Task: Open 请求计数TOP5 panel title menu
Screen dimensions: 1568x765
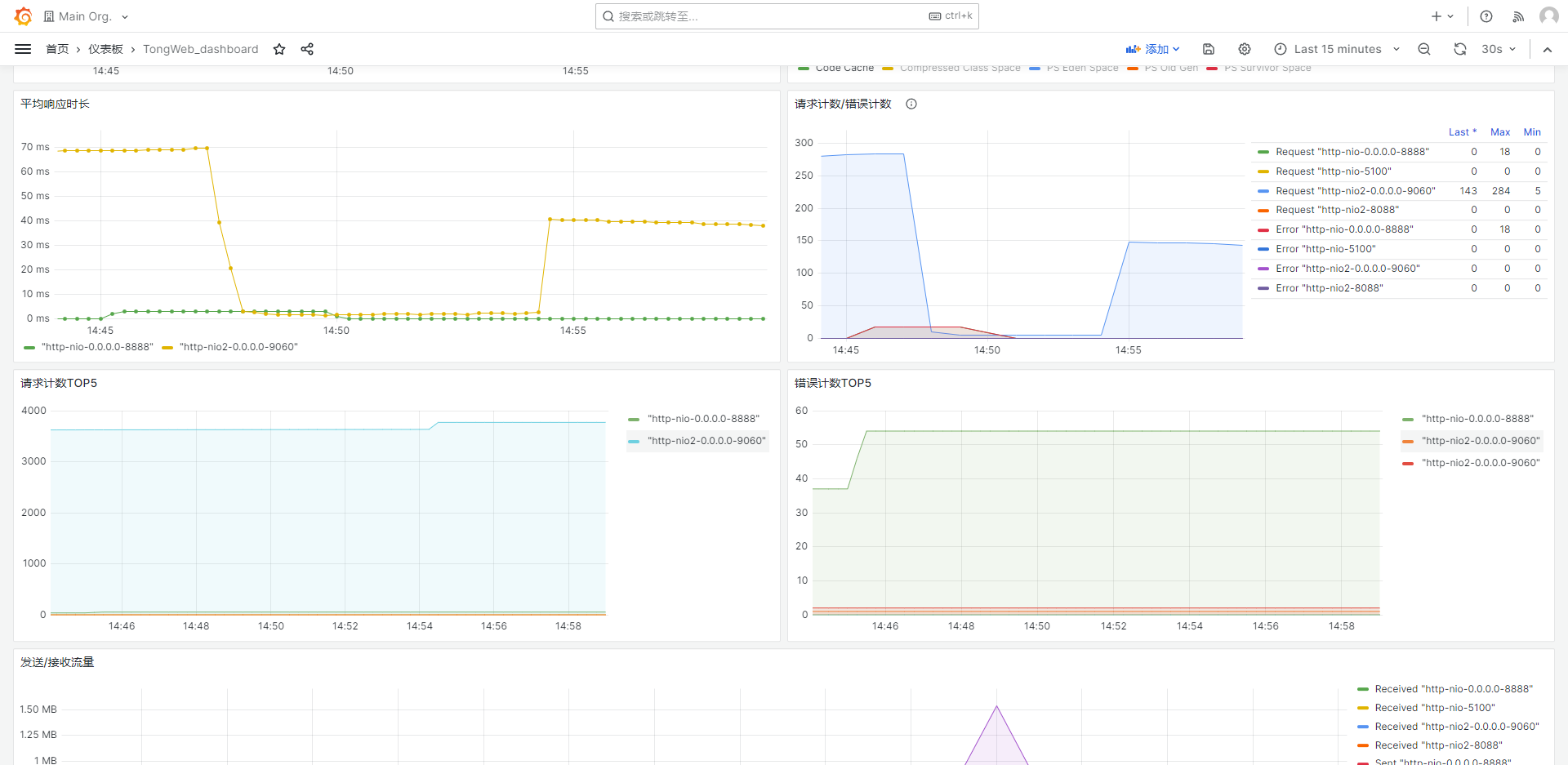Action: (59, 383)
